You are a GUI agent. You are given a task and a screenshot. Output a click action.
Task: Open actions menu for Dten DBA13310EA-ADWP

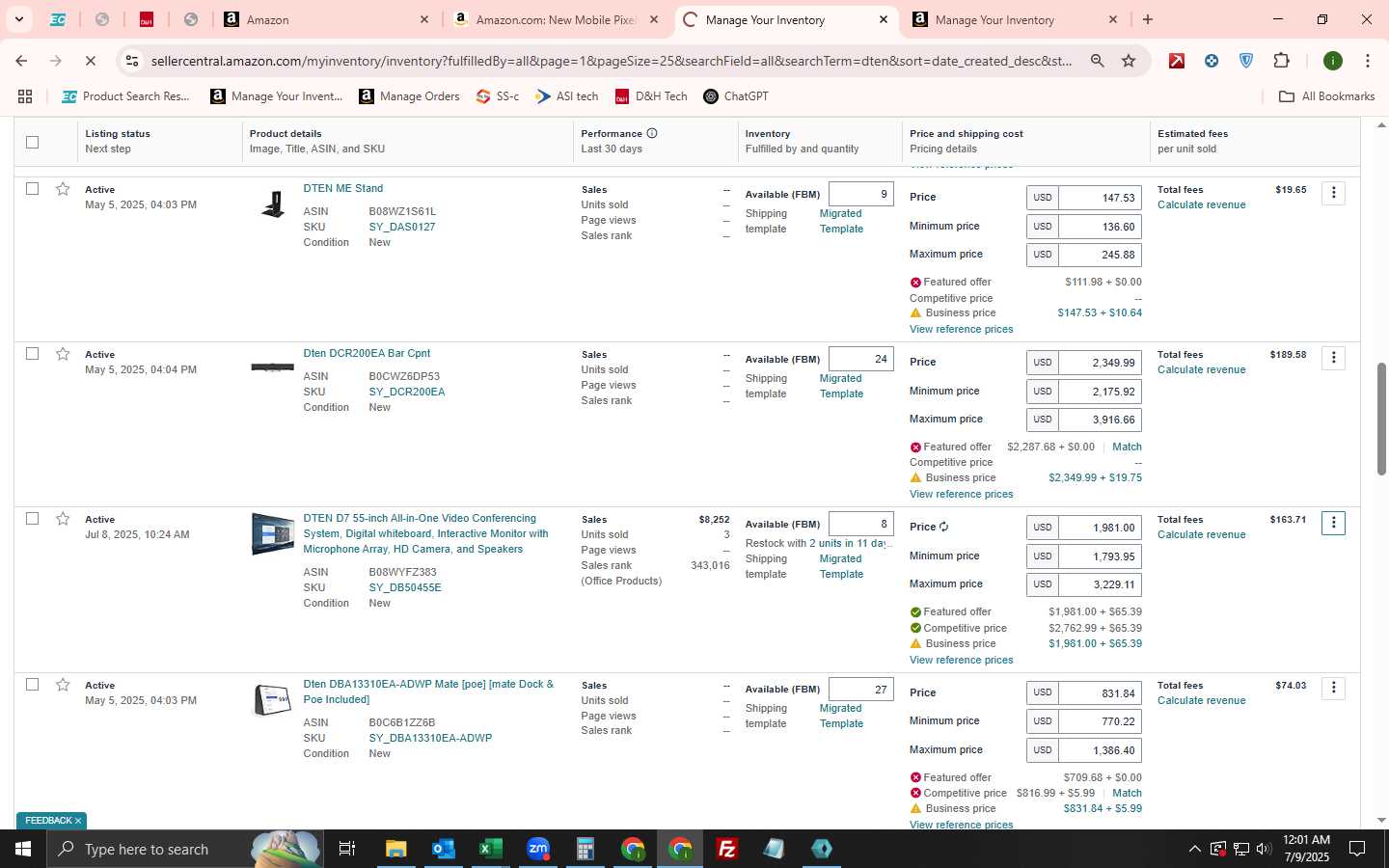pyautogui.click(x=1333, y=688)
